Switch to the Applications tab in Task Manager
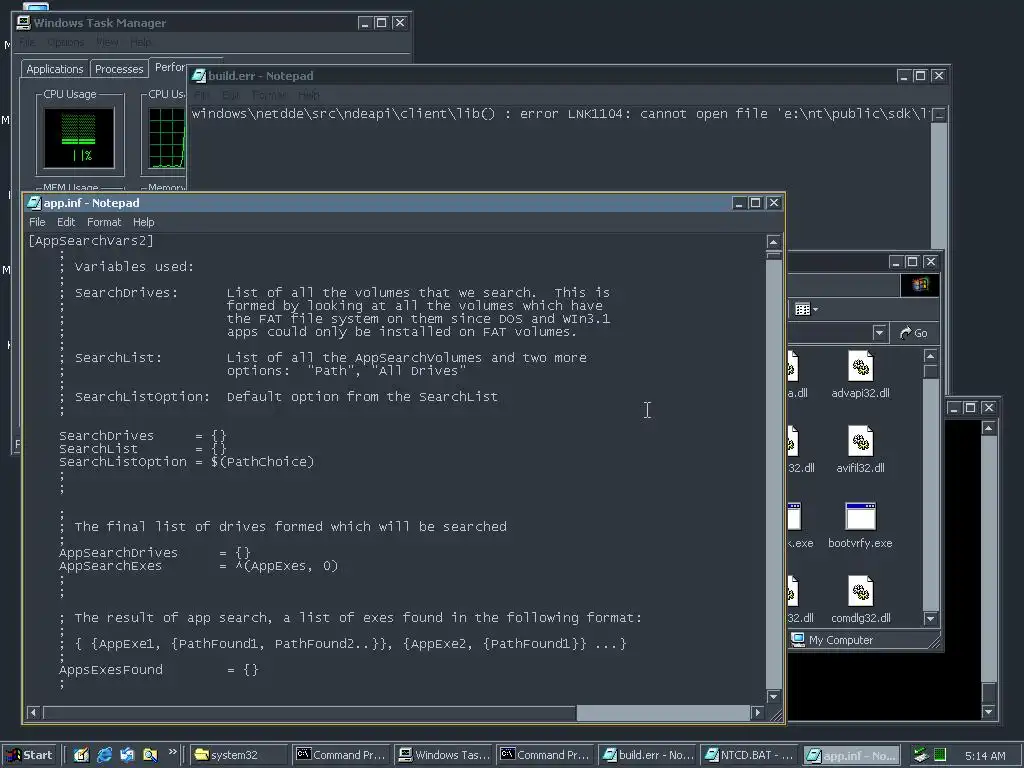This screenshot has height=768, width=1024. 55,69
